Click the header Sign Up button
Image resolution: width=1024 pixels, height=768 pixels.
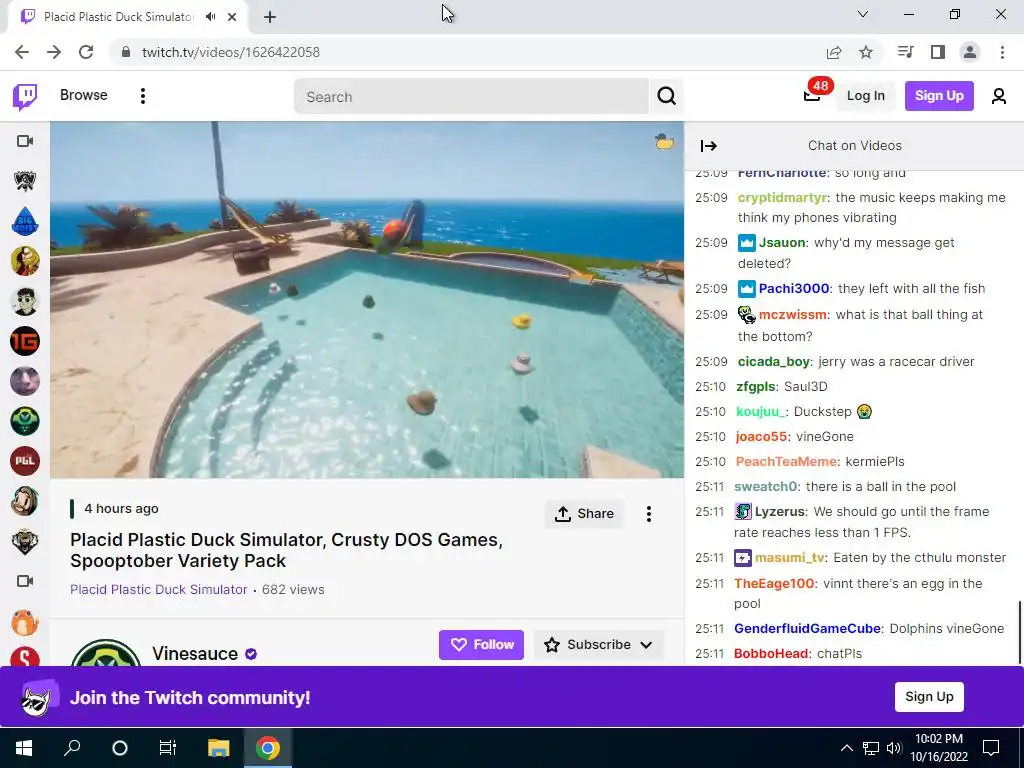pos(939,96)
